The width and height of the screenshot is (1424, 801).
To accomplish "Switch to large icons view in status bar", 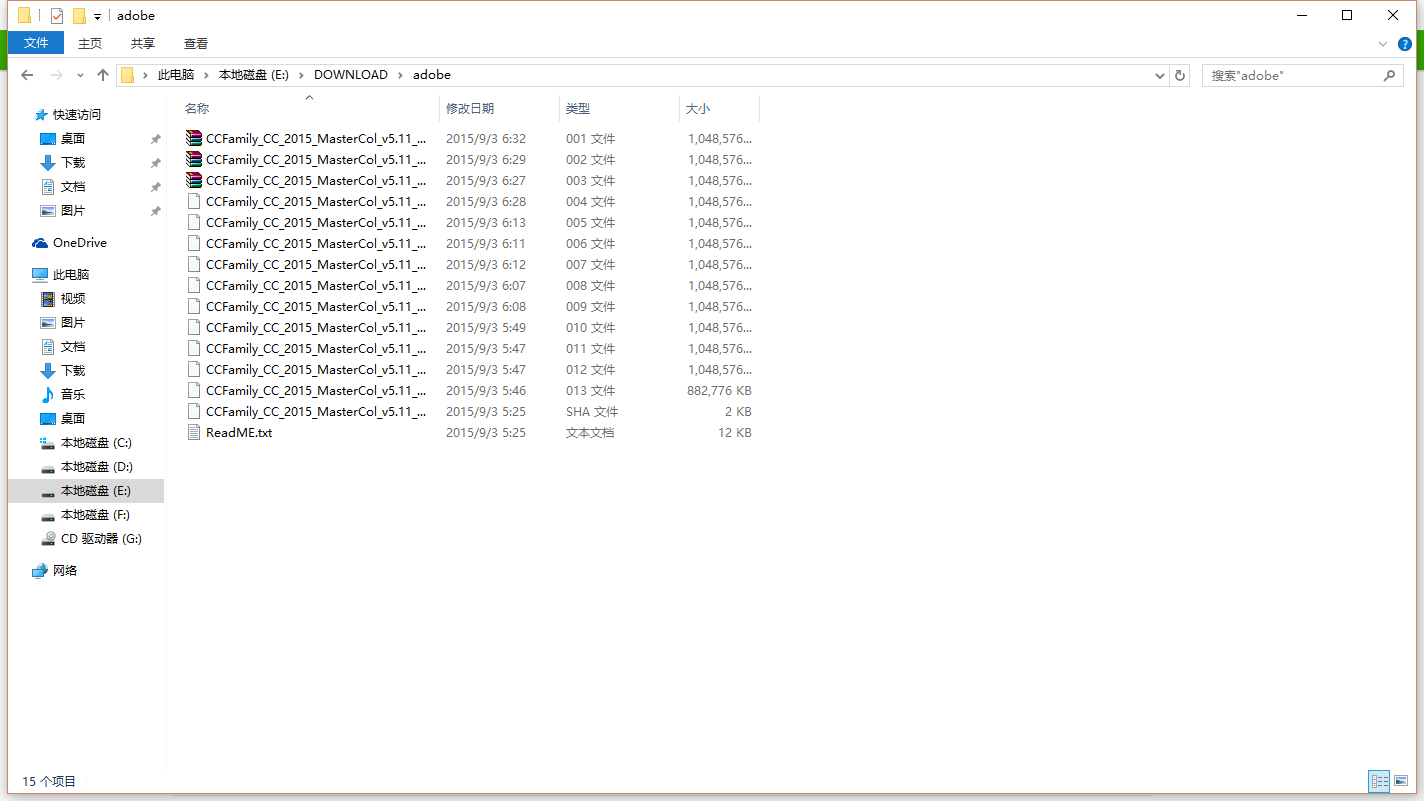I will [1401, 781].
